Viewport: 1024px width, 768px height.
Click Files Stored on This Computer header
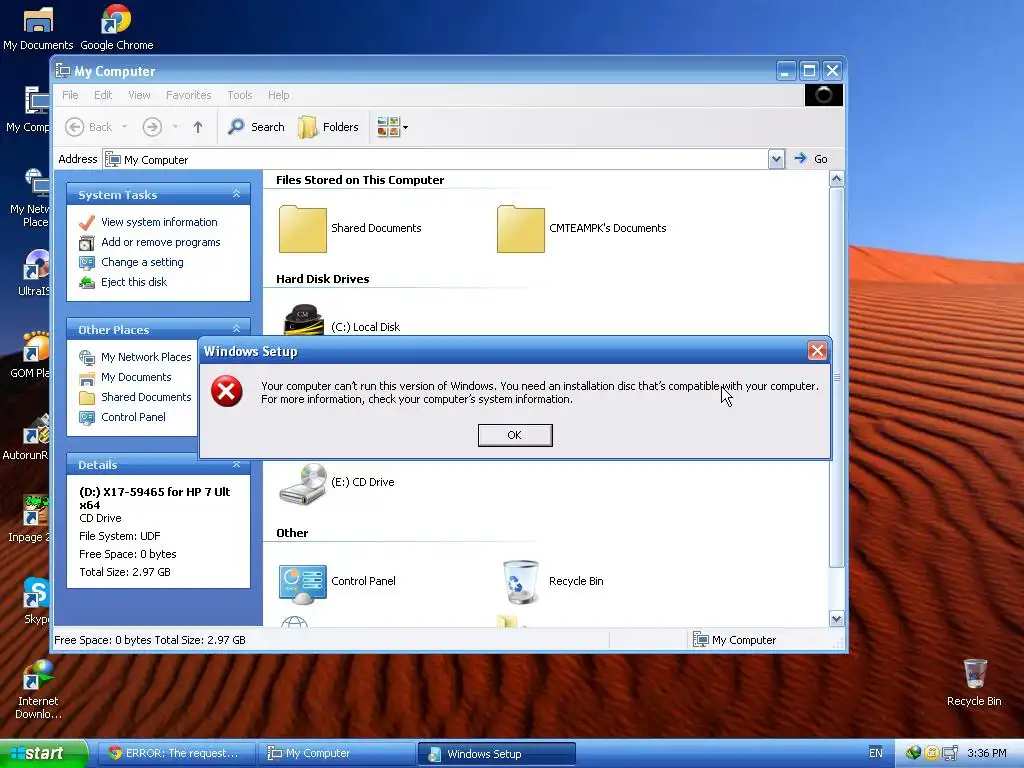(360, 180)
